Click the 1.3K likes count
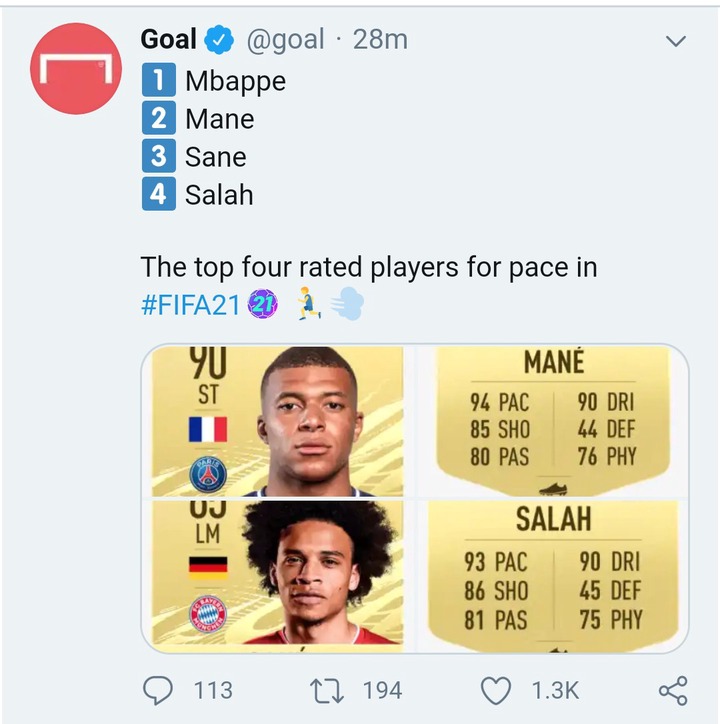Image resolution: width=720 pixels, height=724 pixels. 554,690
